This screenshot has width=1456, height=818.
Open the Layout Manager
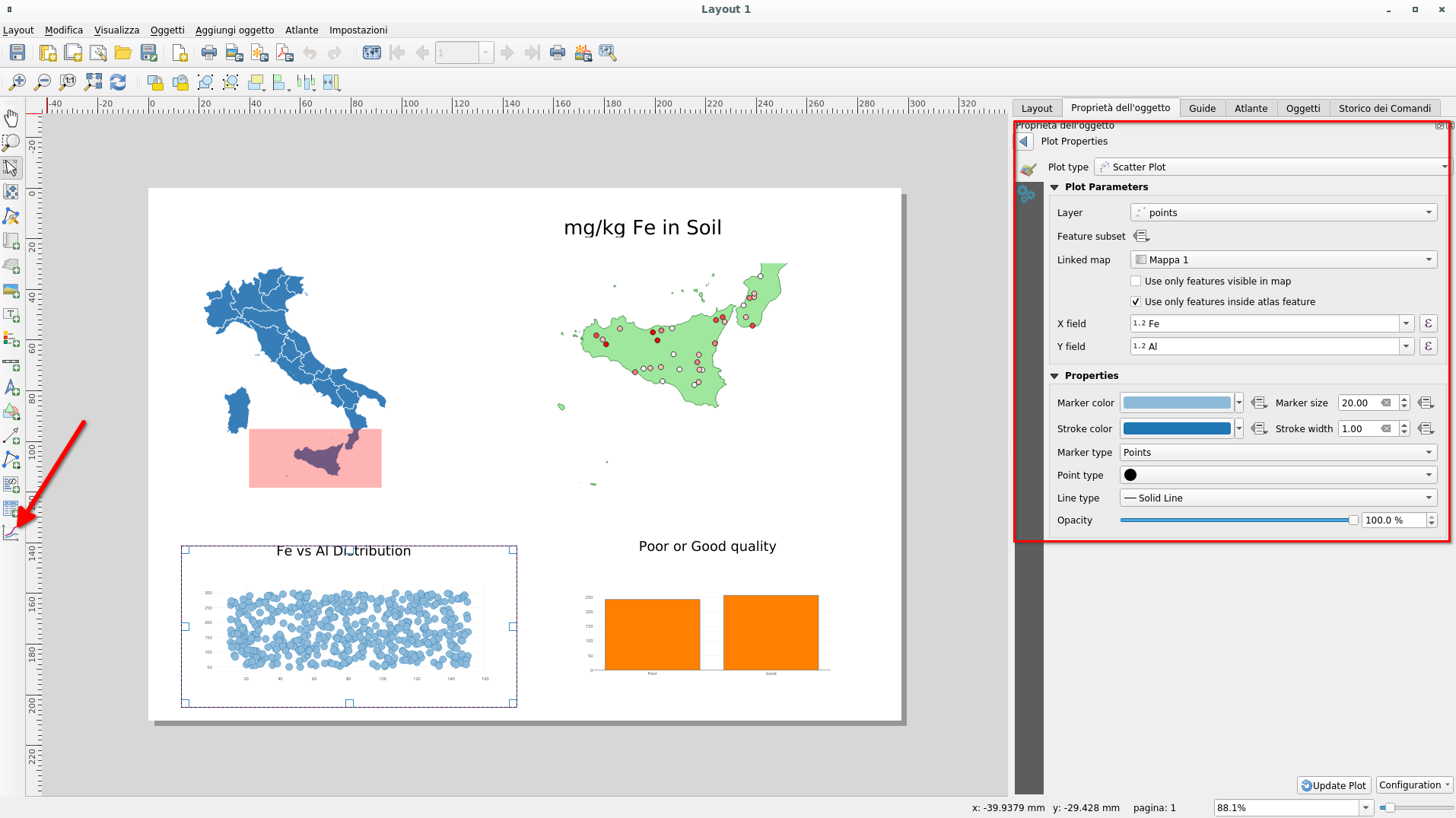[99, 53]
